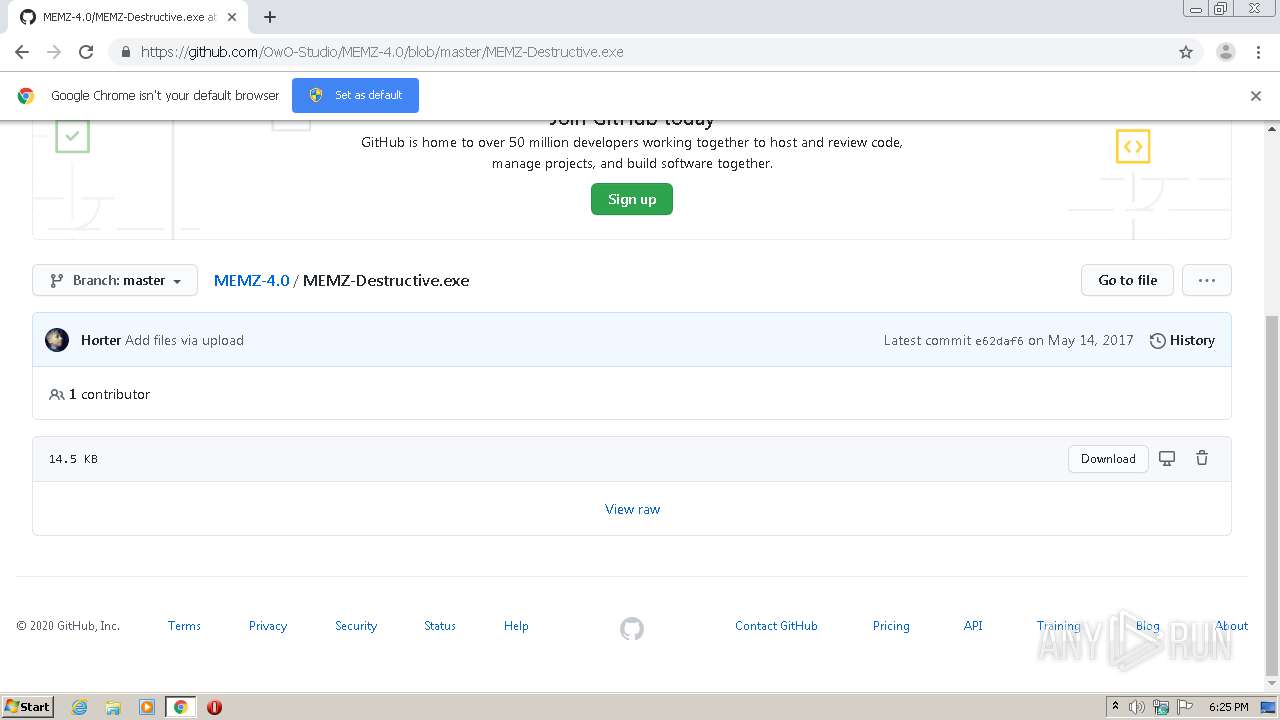The width and height of the screenshot is (1280, 720).
Task: Dismiss the default browser notification bar
Action: point(1256,96)
